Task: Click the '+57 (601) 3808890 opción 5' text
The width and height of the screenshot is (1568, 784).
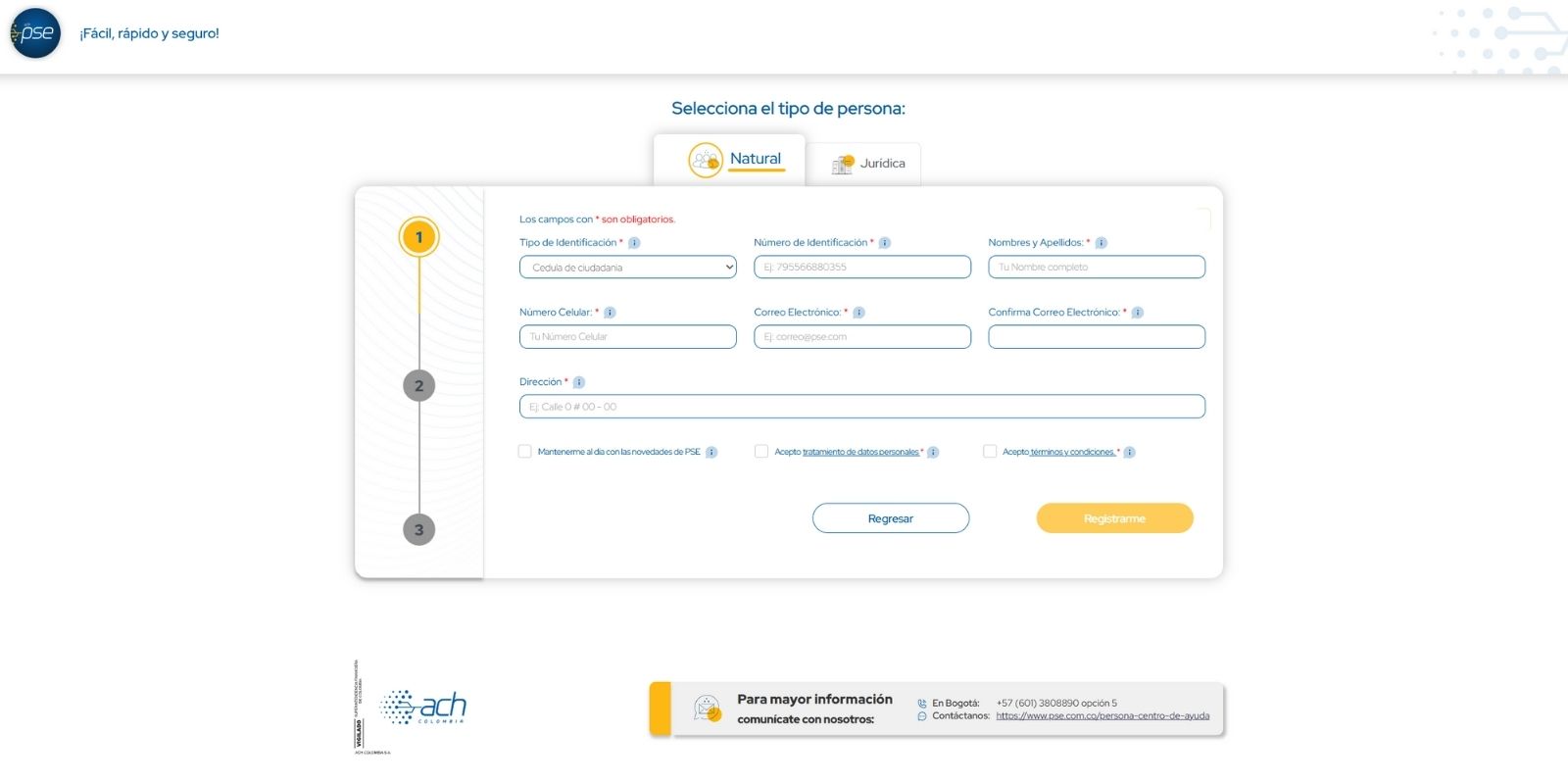Action: point(1056,704)
